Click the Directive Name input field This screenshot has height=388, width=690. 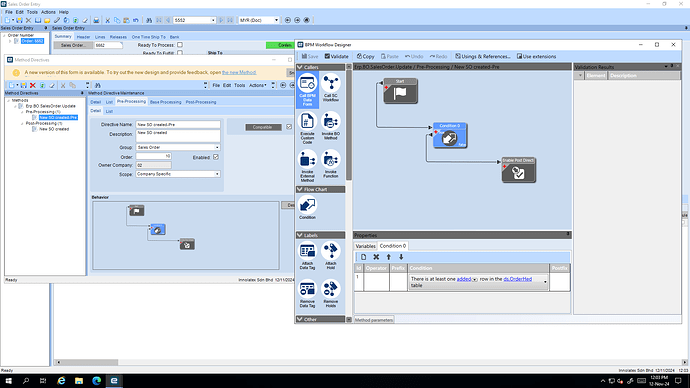(x=178, y=124)
